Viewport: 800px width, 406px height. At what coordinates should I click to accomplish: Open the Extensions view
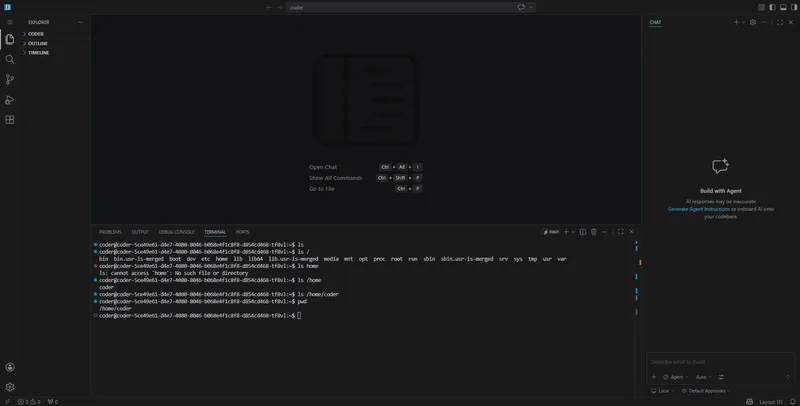10,119
